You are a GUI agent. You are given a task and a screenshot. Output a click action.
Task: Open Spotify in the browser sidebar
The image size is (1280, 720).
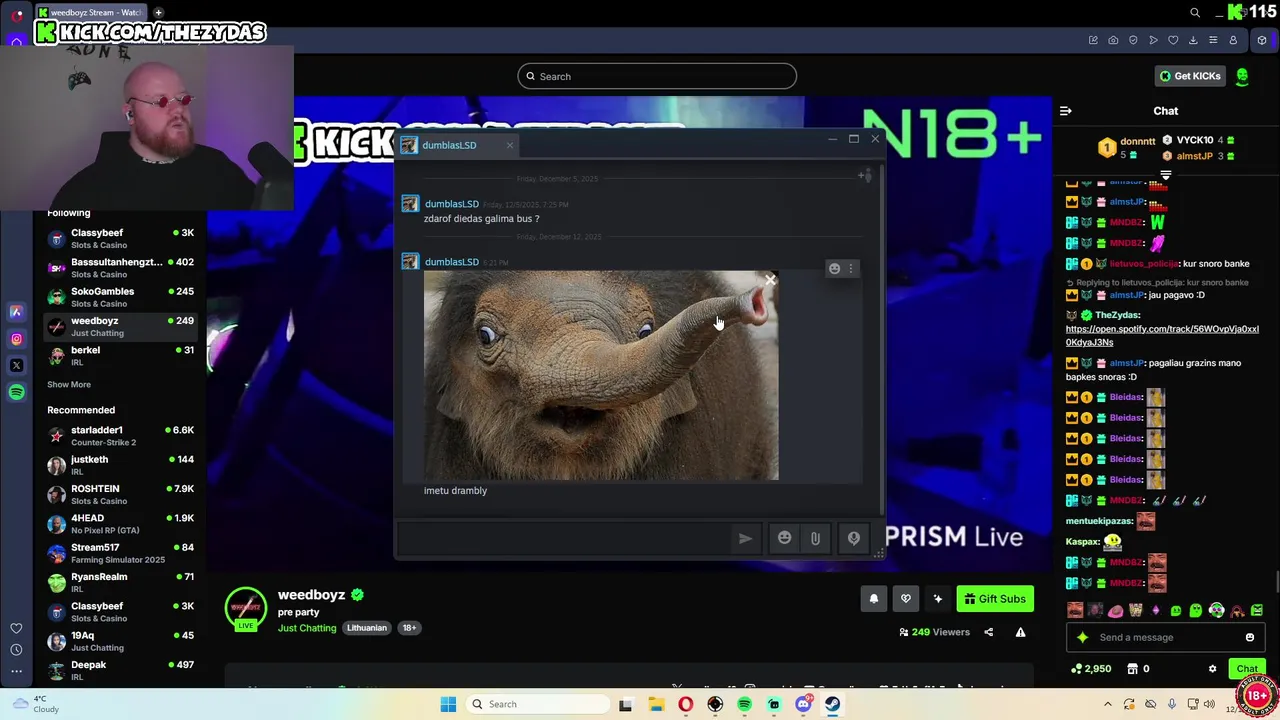(16, 393)
